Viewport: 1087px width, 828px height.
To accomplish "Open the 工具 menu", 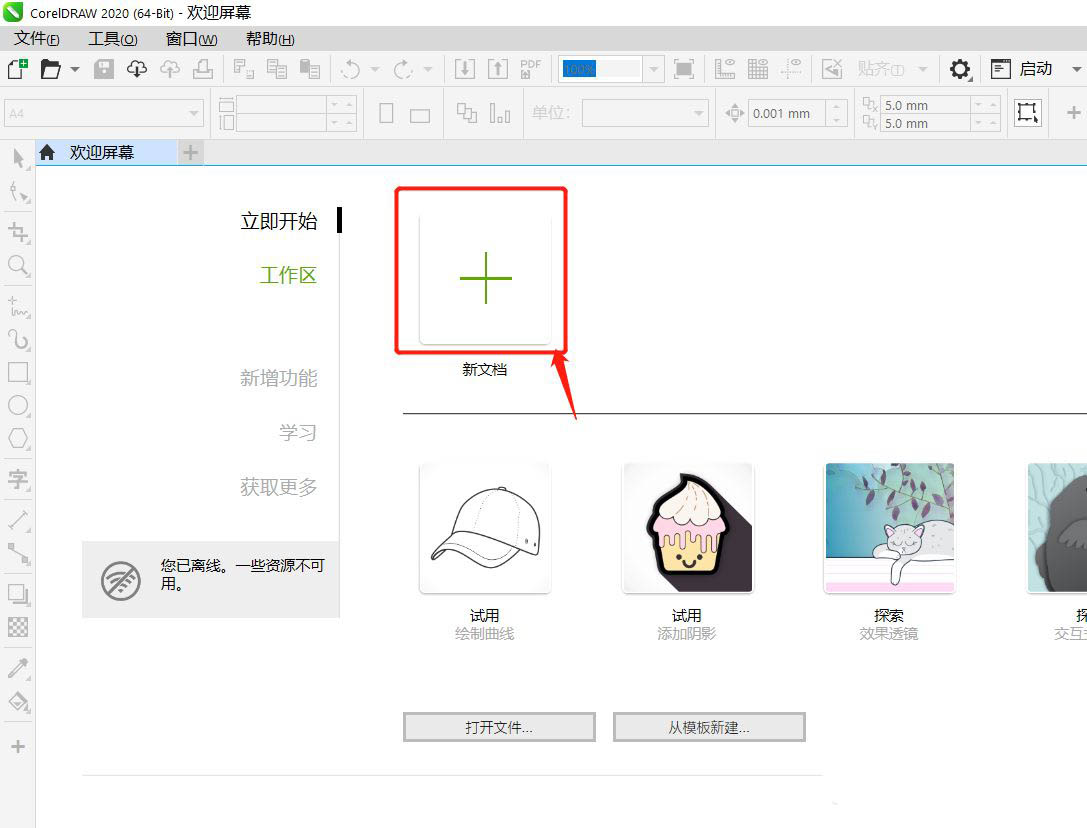I will 113,39.
